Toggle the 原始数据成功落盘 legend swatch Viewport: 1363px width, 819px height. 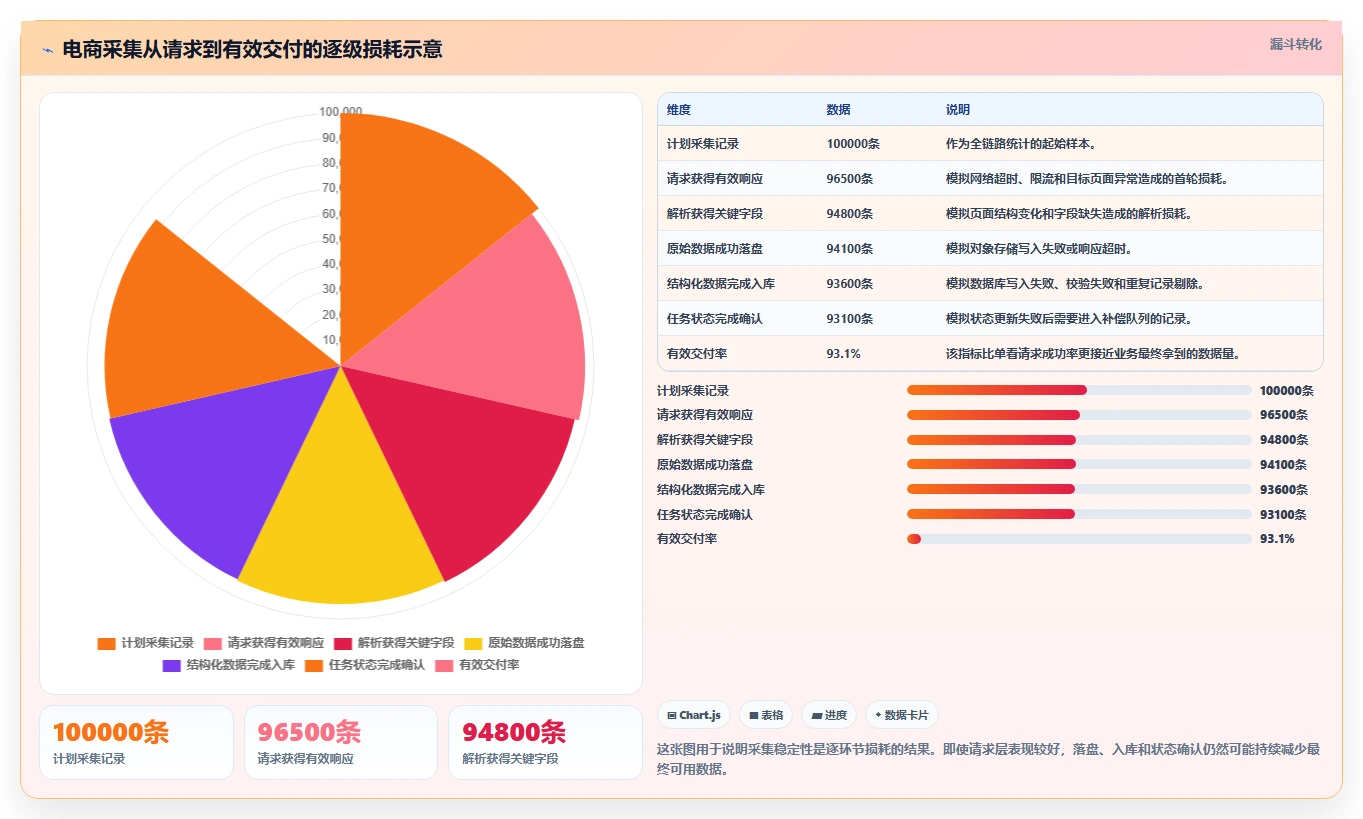tap(473, 643)
